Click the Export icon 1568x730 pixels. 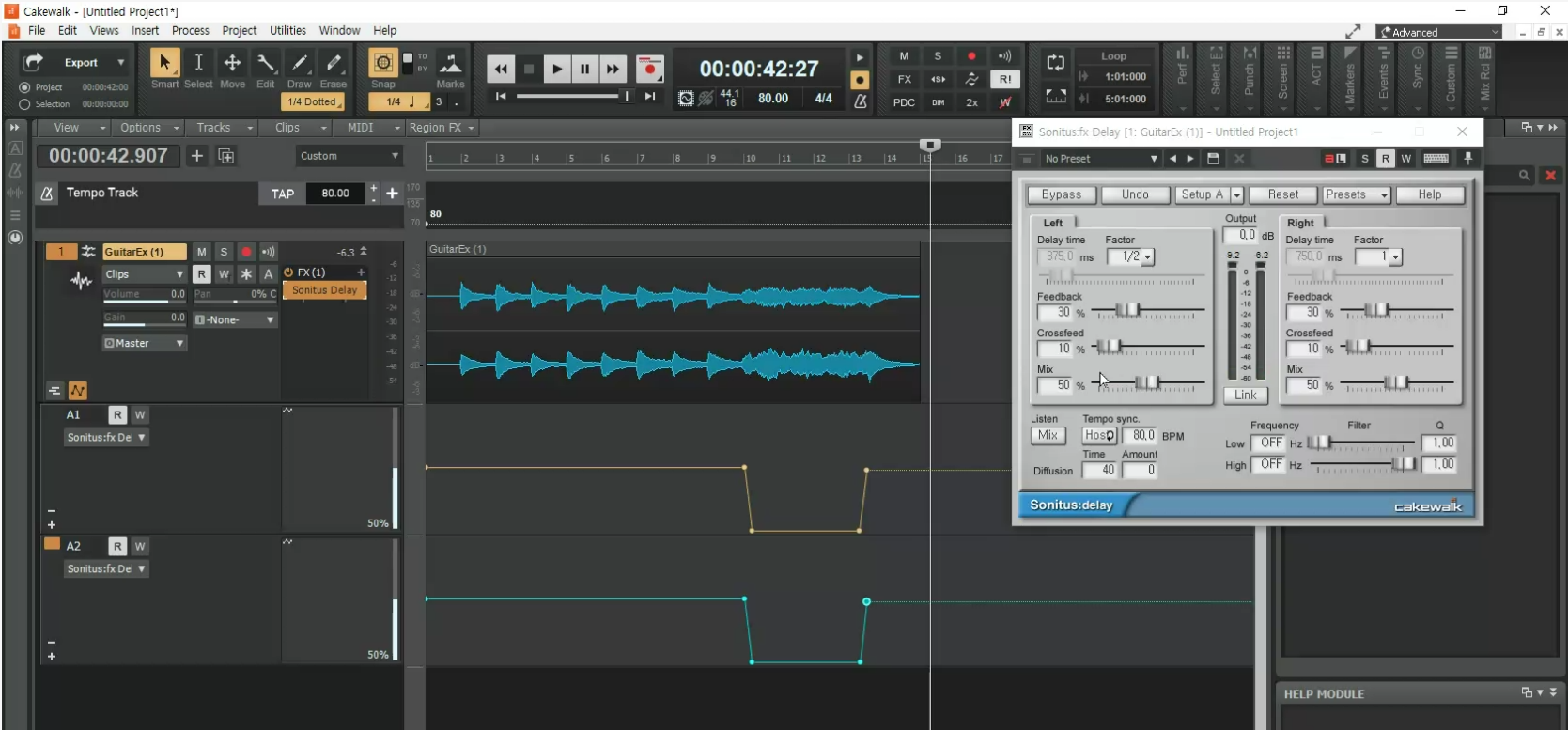coord(34,62)
